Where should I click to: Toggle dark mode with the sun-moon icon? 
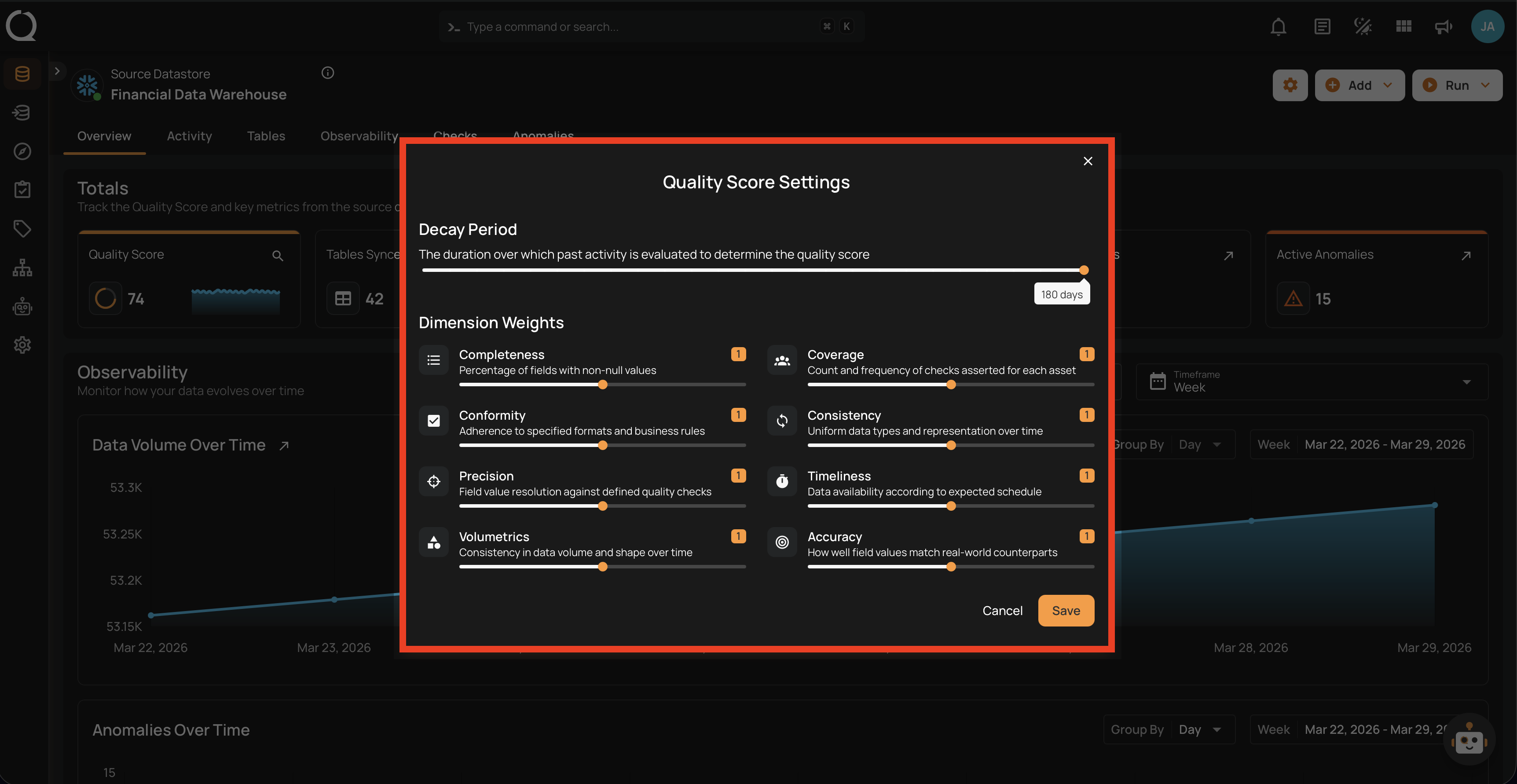[x=1362, y=26]
